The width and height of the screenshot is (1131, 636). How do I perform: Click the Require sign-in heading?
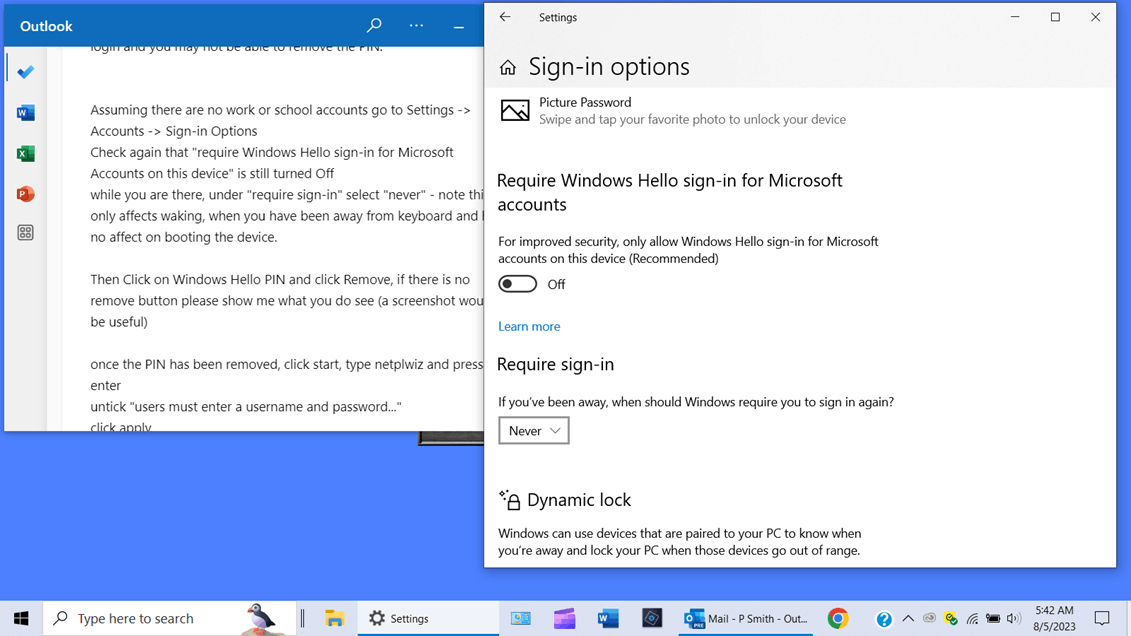click(x=555, y=364)
